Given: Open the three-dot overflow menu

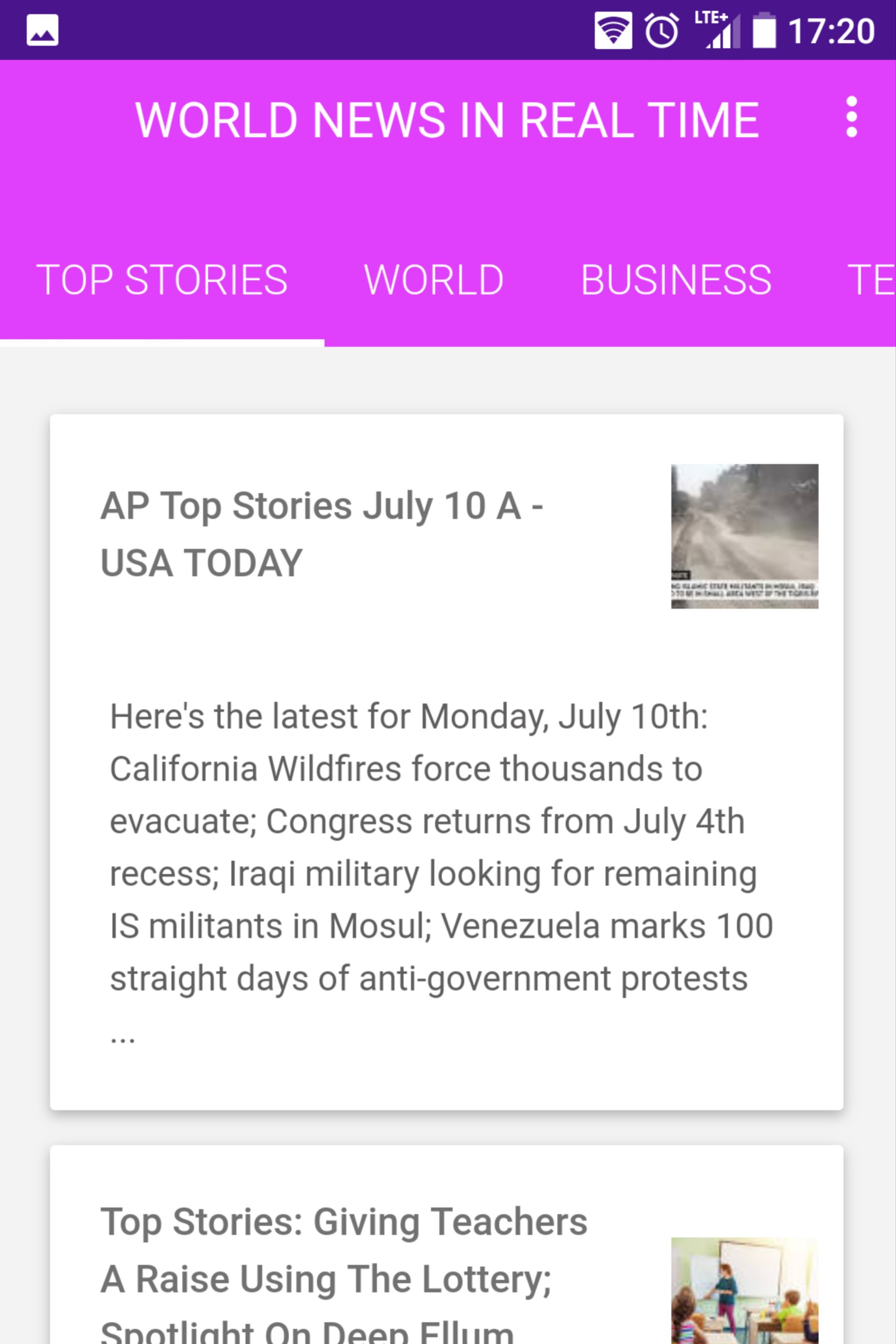Looking at the screenshot, I should point(852,118).
